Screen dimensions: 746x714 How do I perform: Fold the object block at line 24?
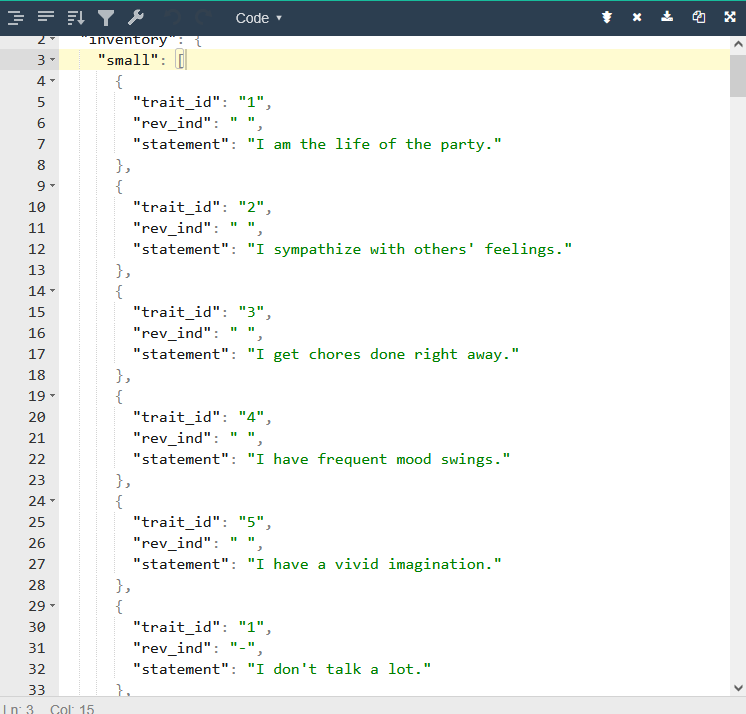52,501
